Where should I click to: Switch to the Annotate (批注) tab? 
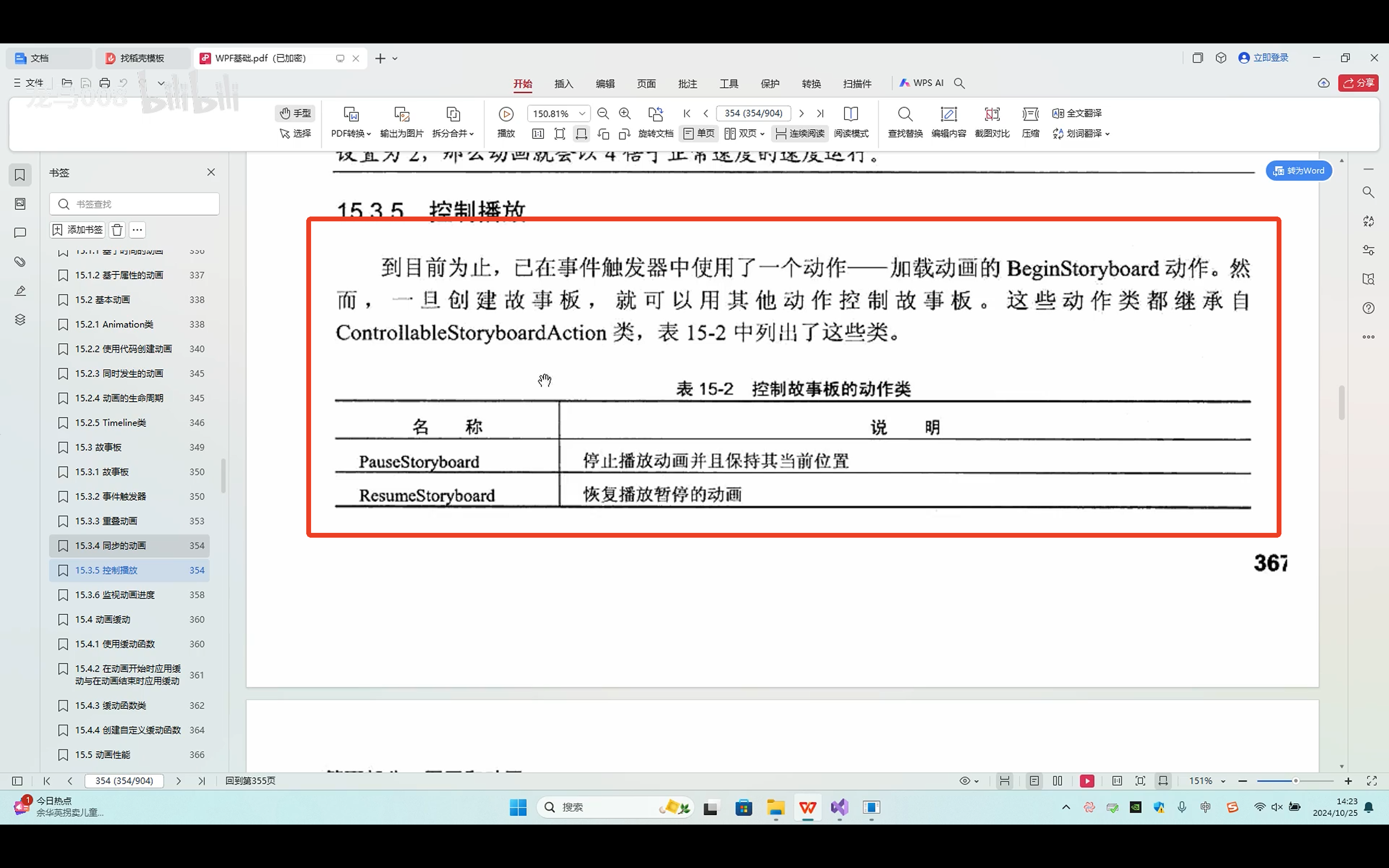687,84
